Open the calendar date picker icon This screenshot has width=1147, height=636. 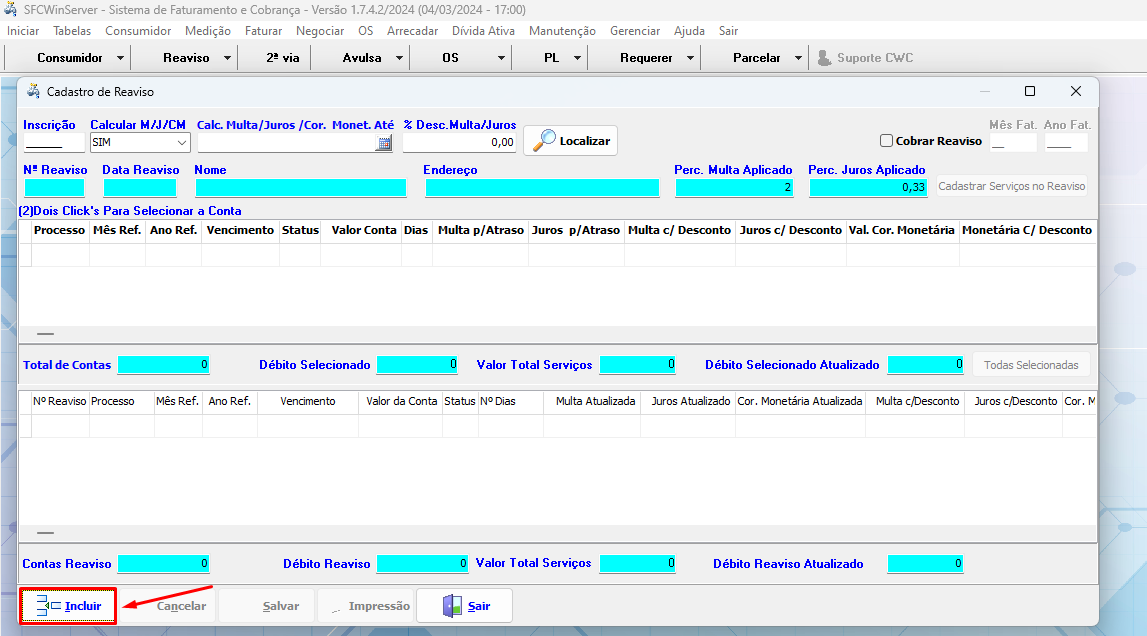pyautogui.click(x=384, y=143)
